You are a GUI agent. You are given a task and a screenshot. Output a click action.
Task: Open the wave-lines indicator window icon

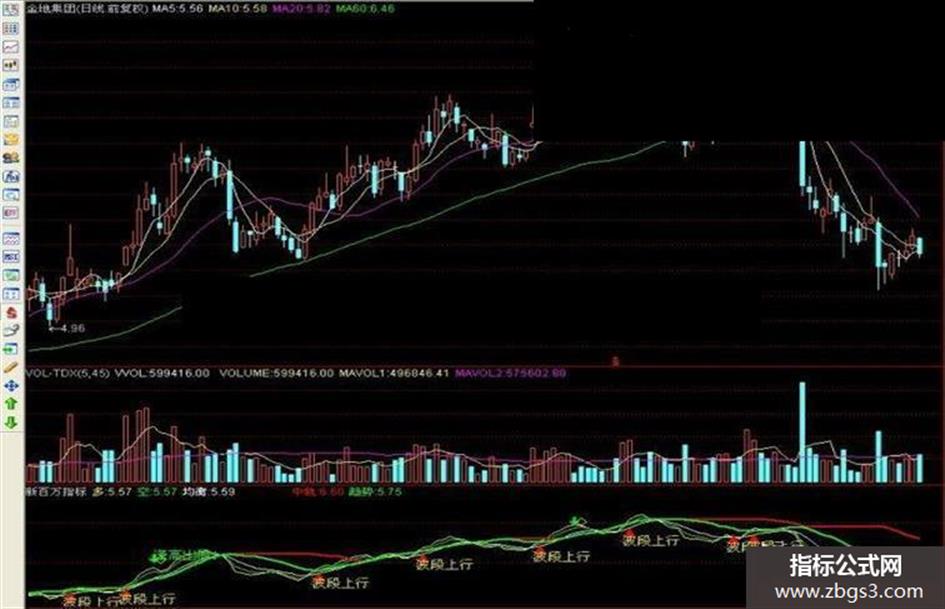pyautogui.click(x=11, y=239)
